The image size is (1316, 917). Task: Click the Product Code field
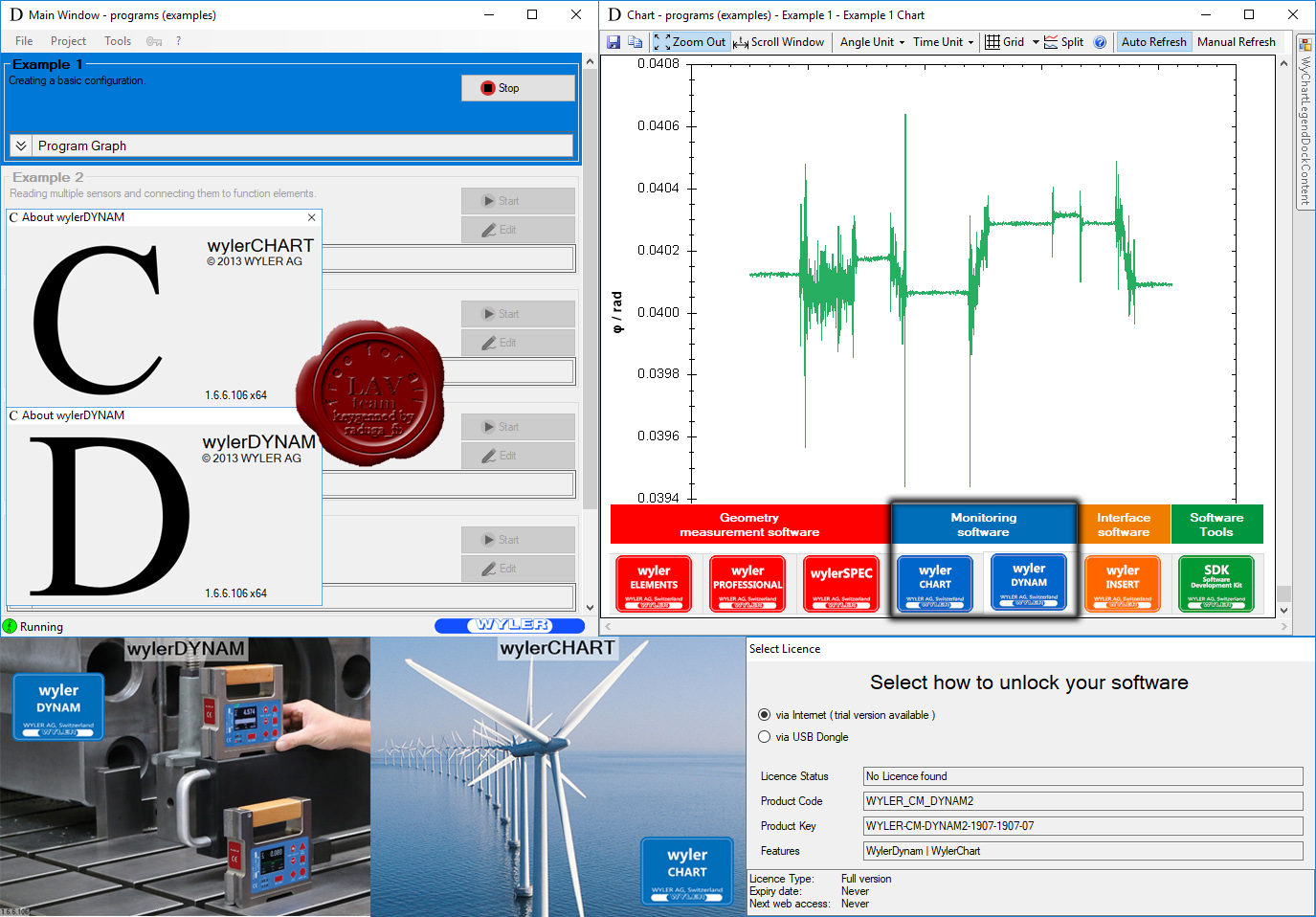(x=1082, y=801)
